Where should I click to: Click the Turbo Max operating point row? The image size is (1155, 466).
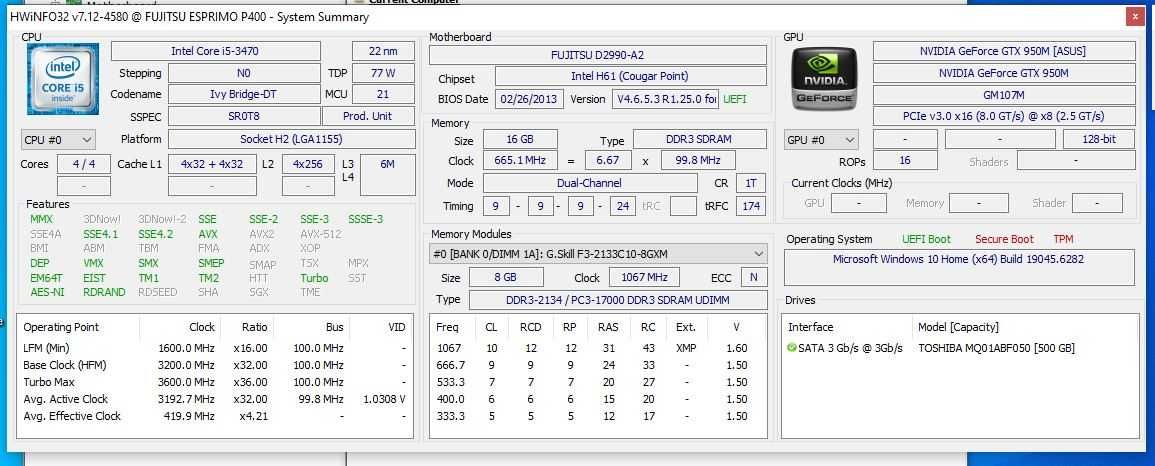coord(214,382)
